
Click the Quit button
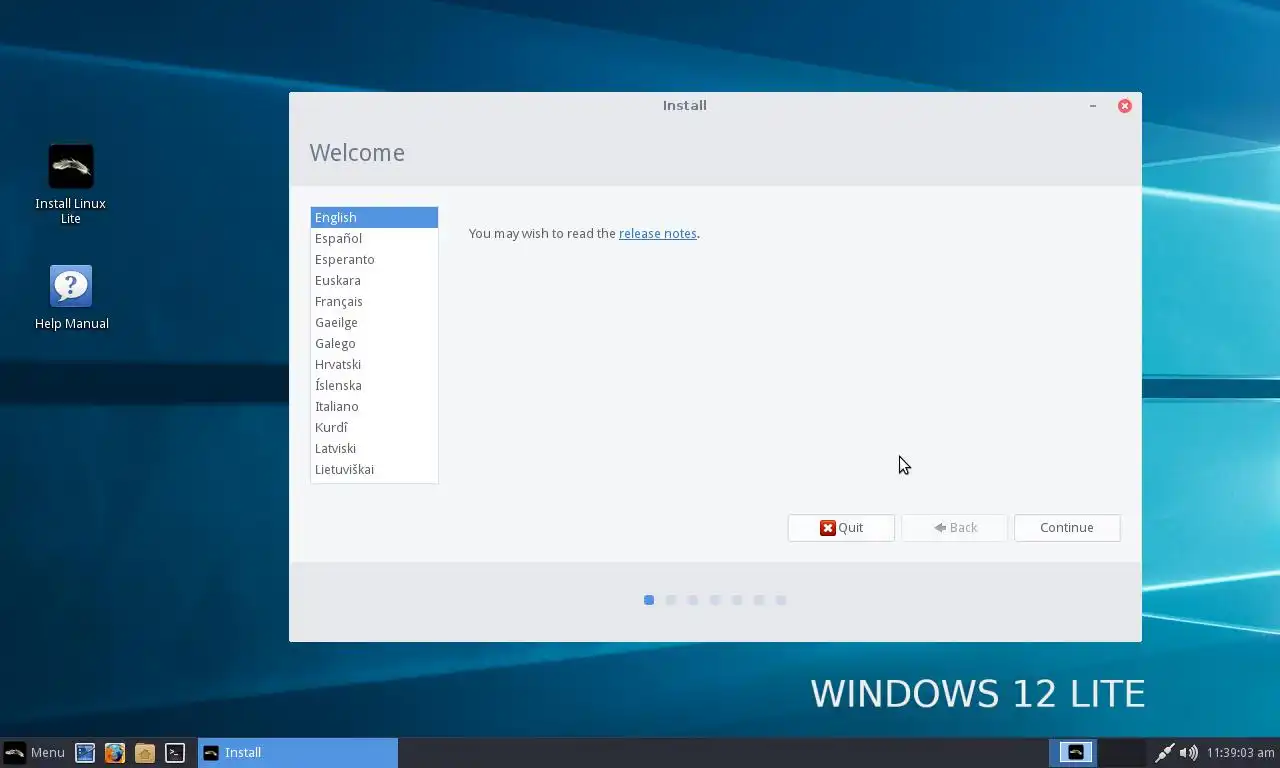pos(841,528)
